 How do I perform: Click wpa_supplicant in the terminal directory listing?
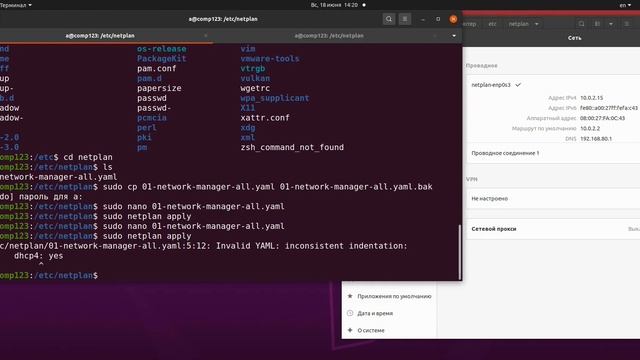point(275,98)
